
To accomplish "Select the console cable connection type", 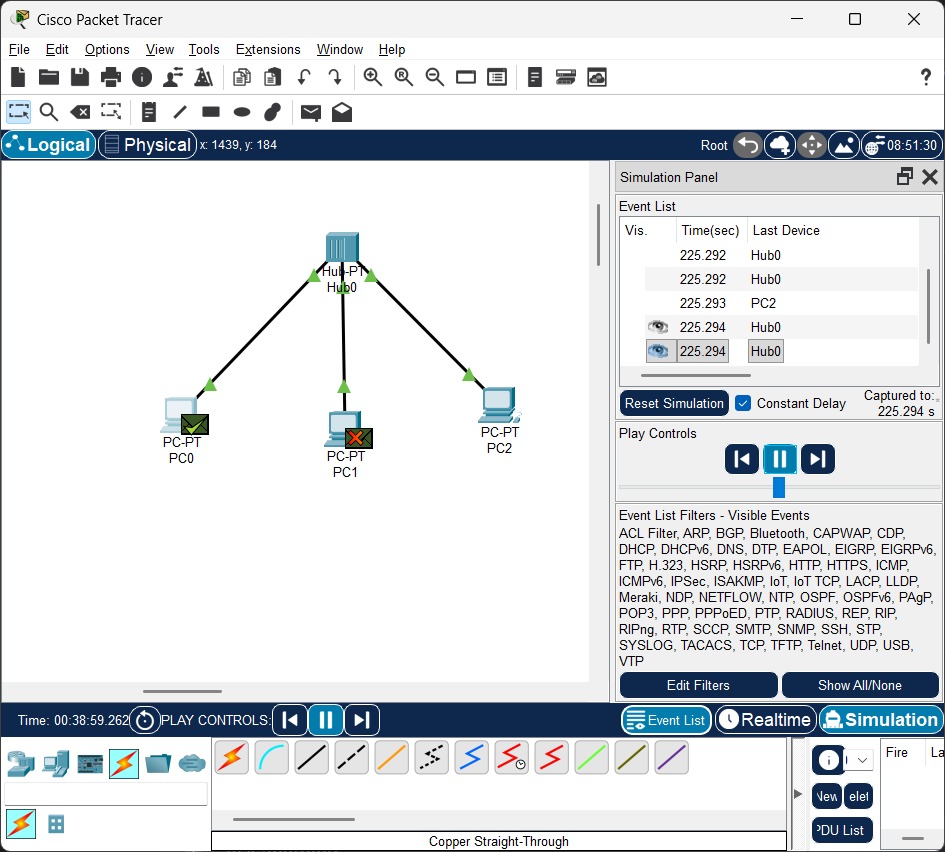I will pyautogui.click(x=271, y=758).
